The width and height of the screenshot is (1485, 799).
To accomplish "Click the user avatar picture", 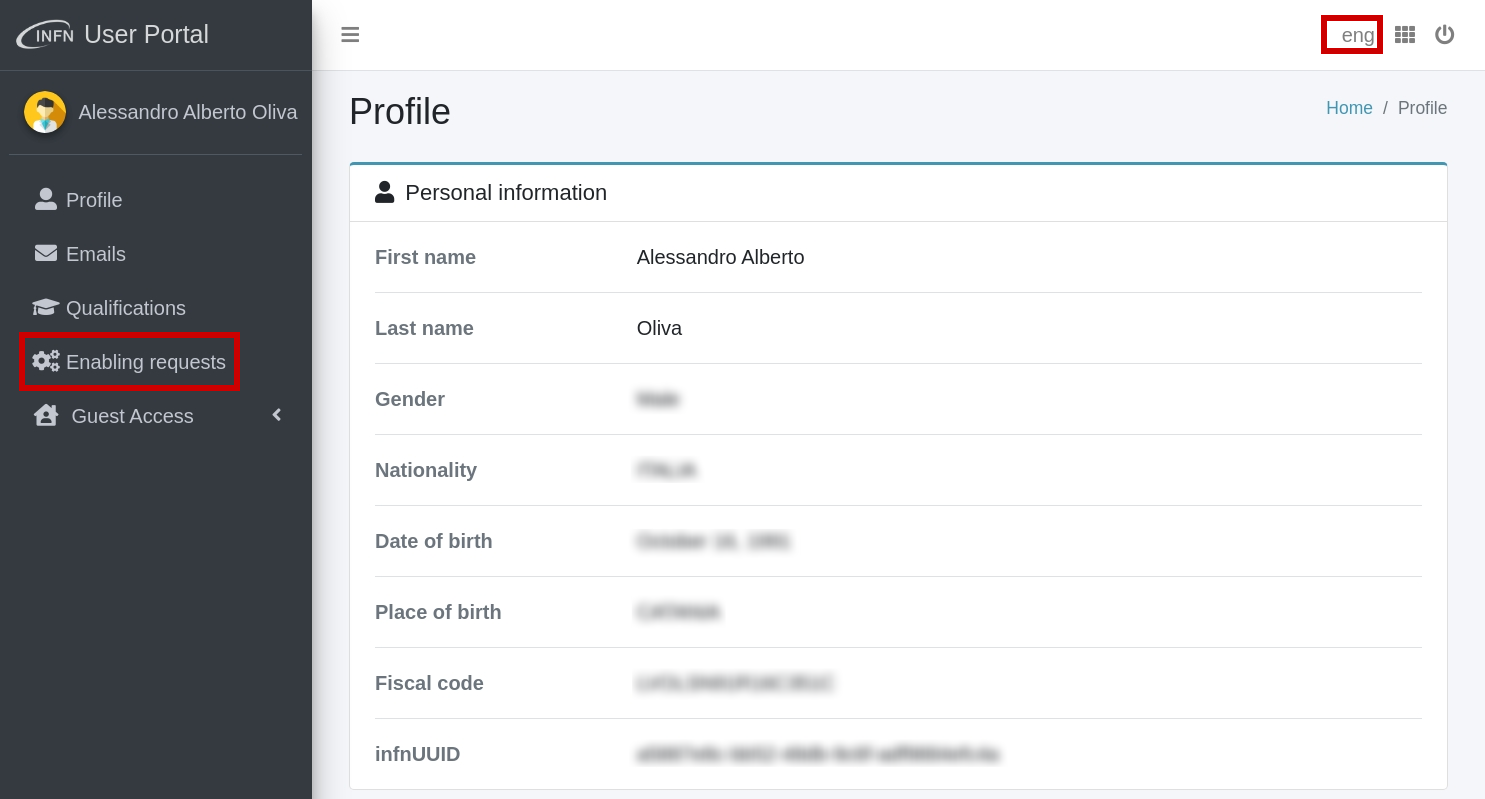I will (45, 112).
